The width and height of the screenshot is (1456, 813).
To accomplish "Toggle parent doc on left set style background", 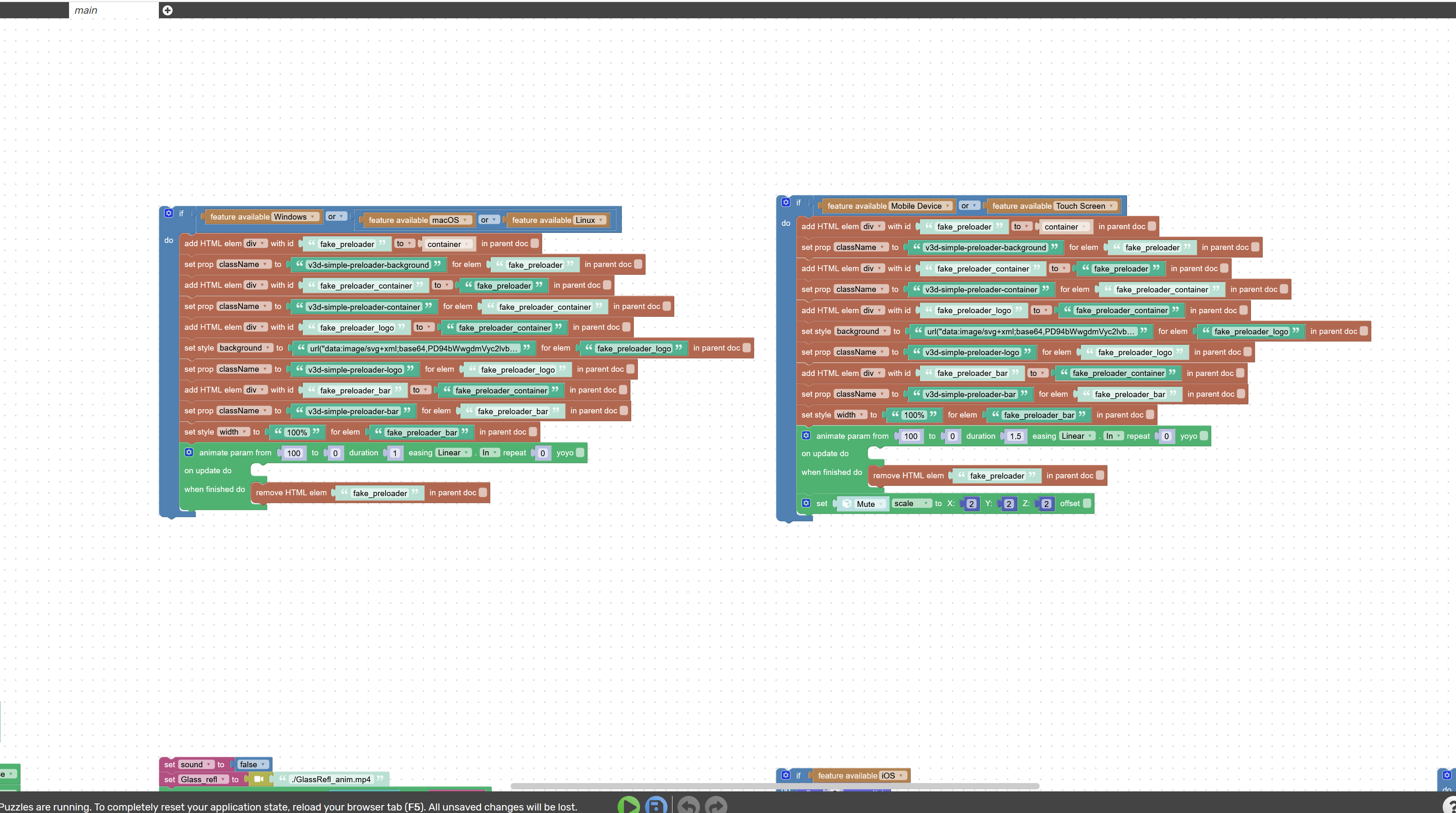I will [x=747, y=348].
